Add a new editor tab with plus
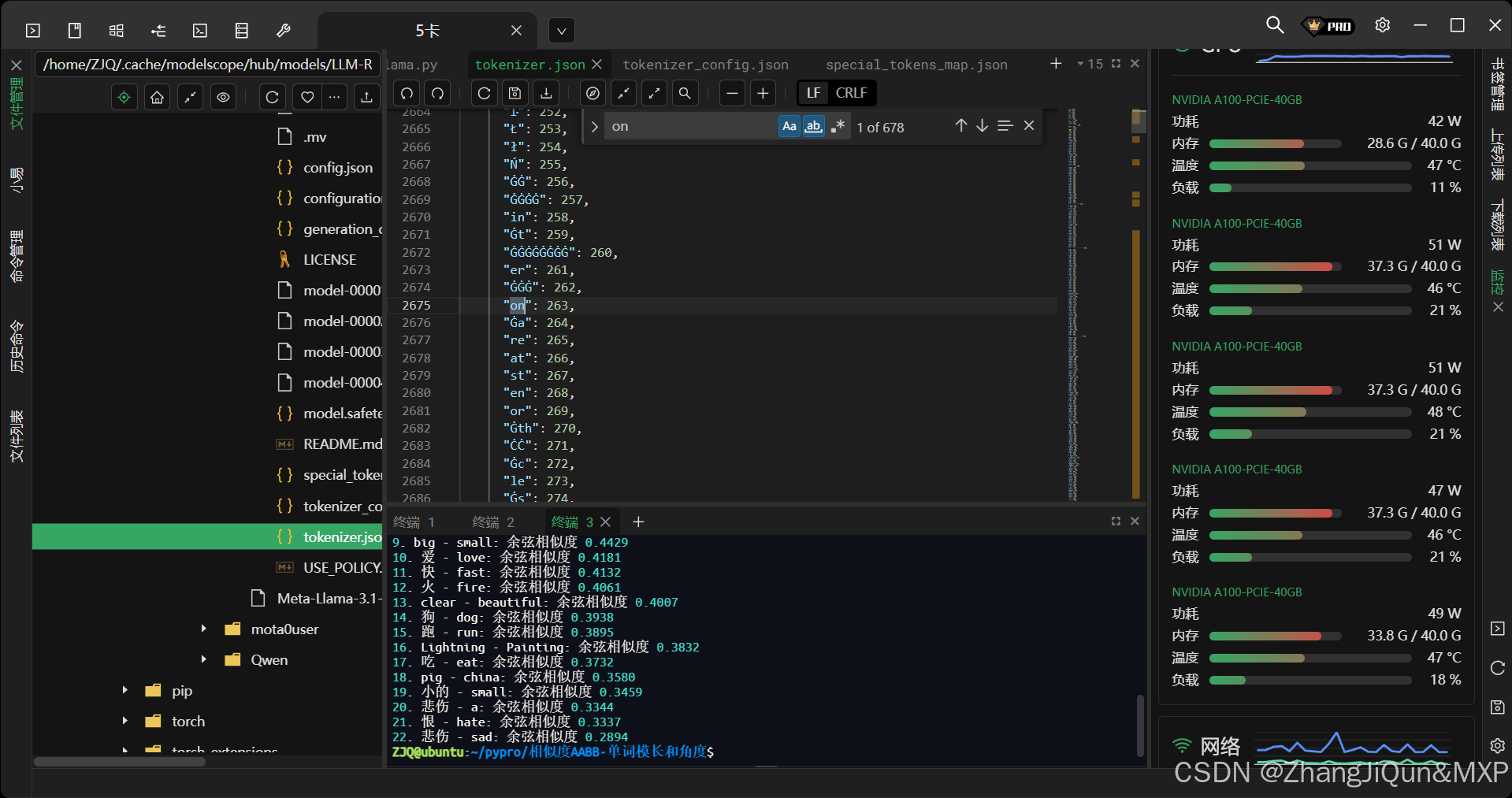Image resolution: width=1512 pixels, height=798 pixels. [x=1056, y=64]
